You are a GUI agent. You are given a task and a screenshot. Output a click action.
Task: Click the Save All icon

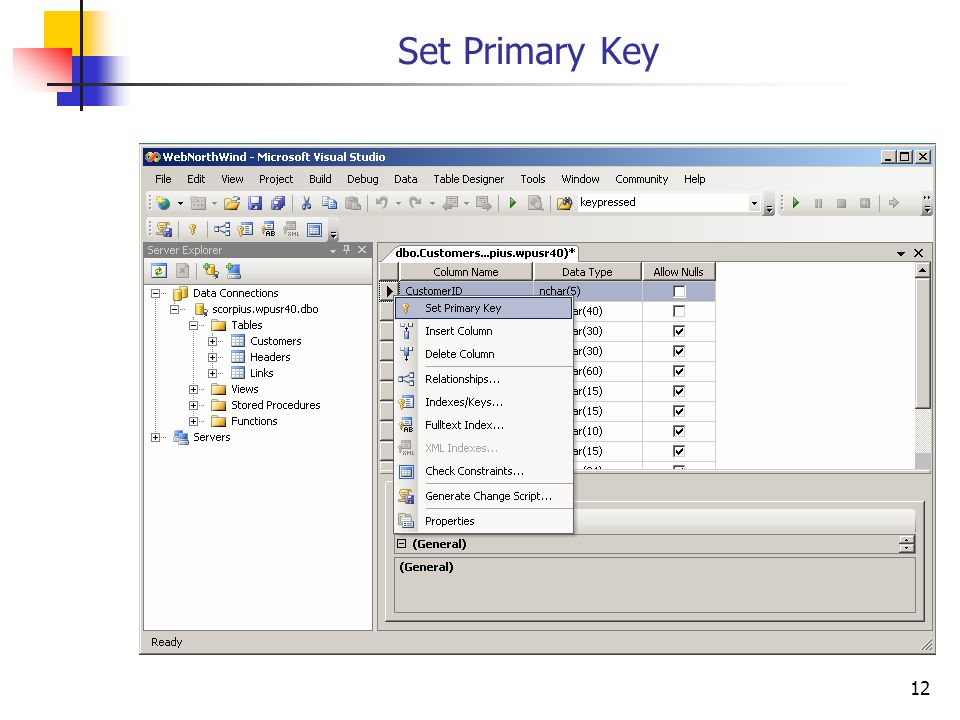coord(278,203)
